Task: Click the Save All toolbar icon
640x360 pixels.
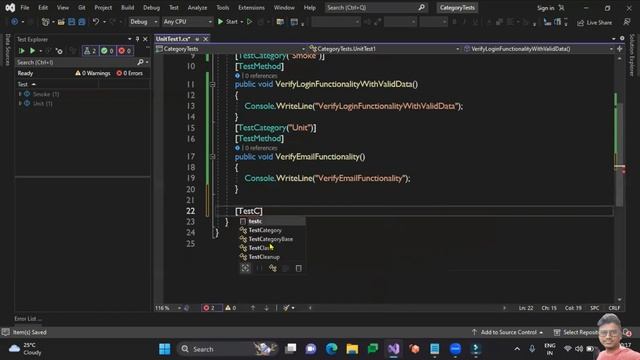Action: [82, 22]
